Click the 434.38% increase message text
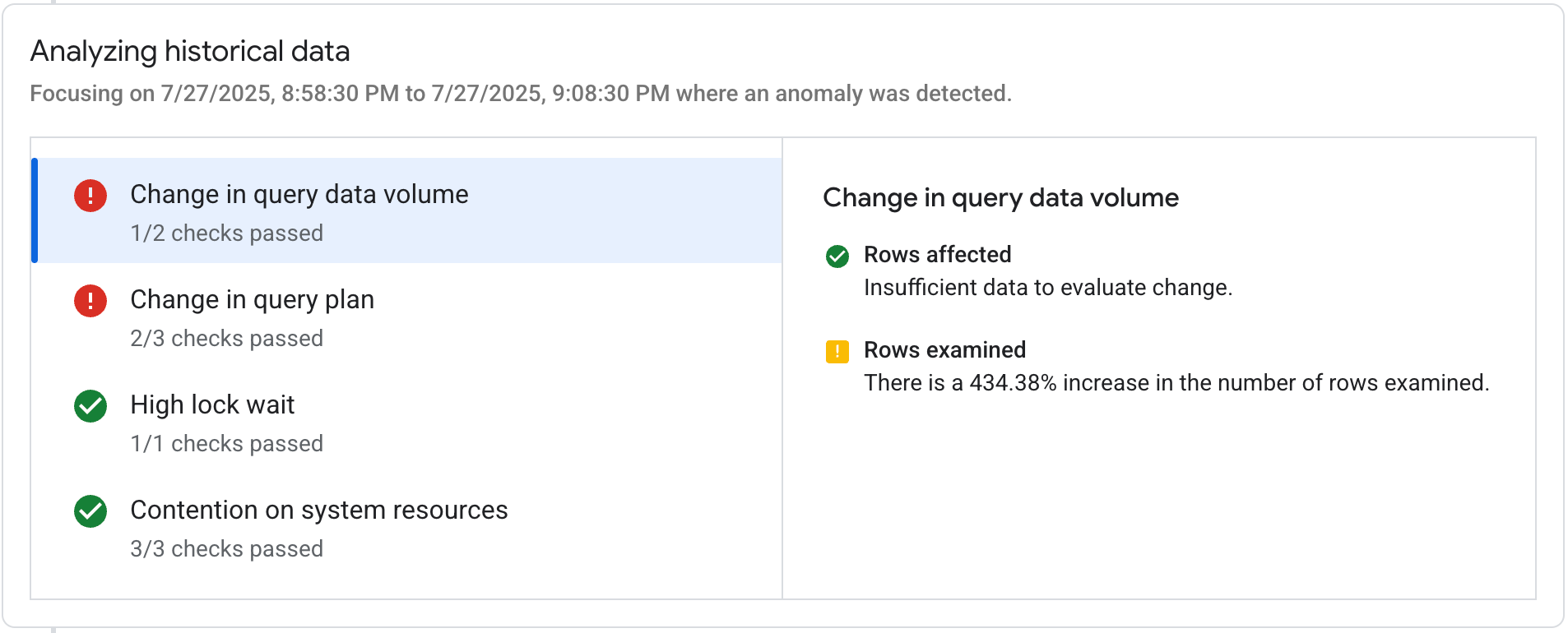This screenshot has width=1568, height=633. (1176, 382)
